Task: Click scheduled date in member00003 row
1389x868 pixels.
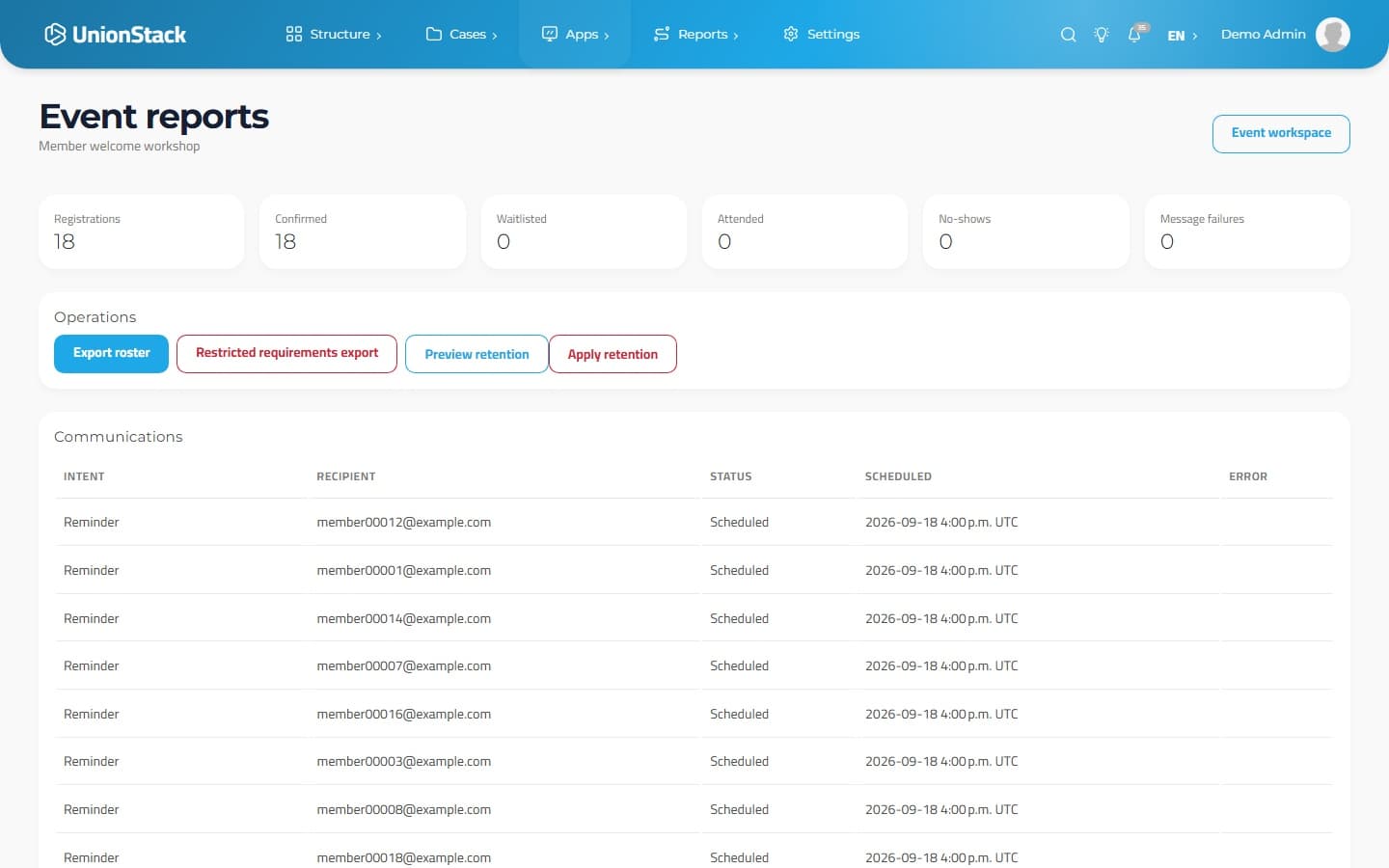Action: tap(941, 761)
